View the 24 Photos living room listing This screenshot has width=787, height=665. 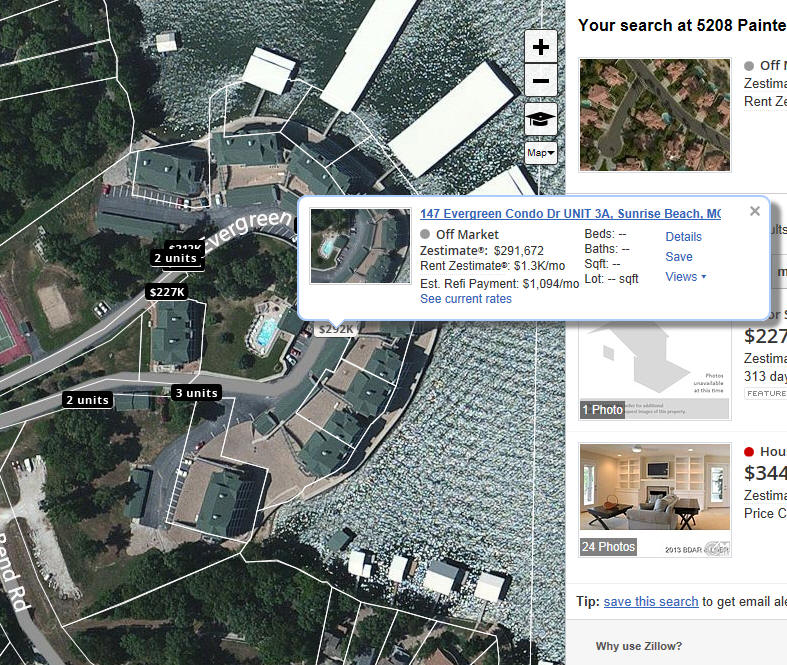[x=654, y=500]
